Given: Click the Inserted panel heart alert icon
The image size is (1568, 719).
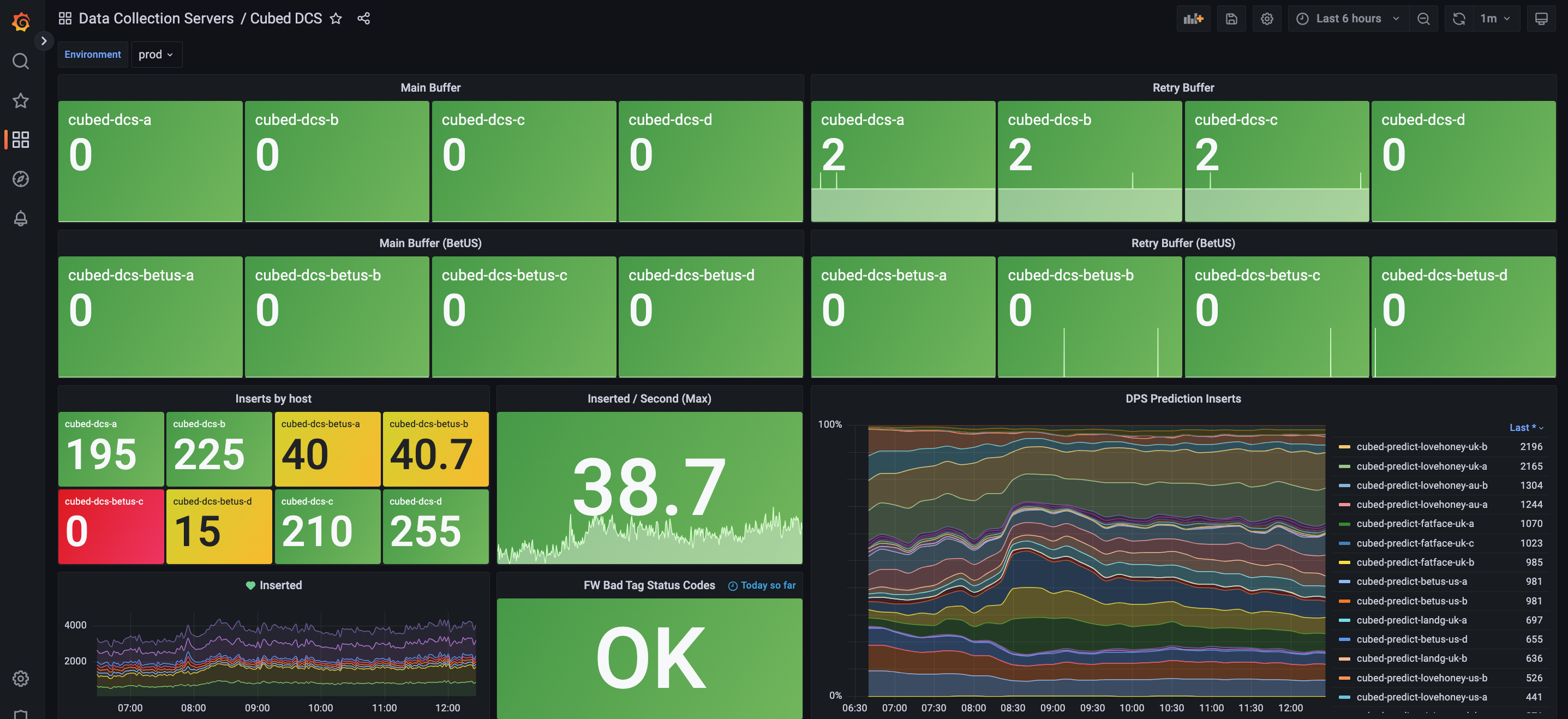Looking at the screenshot, I should [x=250, y=585].
